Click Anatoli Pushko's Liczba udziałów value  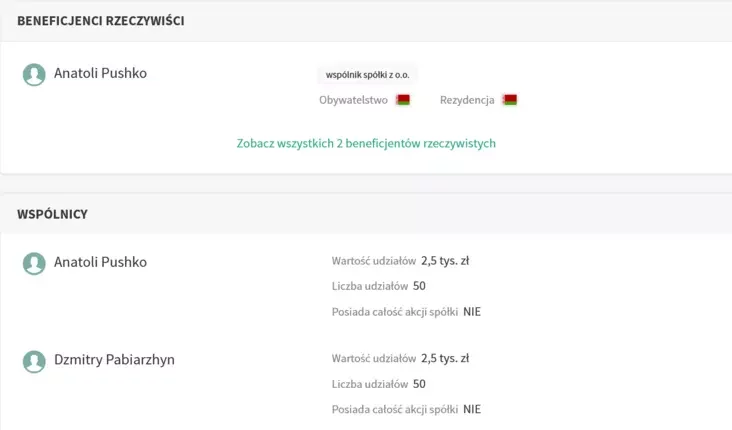click(x=419, y=286)
